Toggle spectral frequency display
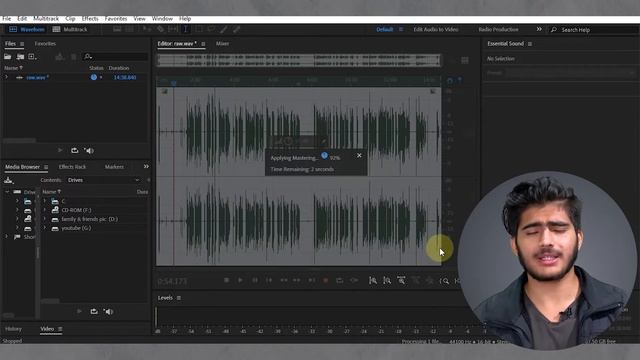Image resolution: width=640 pixels, height=360 pixels. click(x=117, y=29)
